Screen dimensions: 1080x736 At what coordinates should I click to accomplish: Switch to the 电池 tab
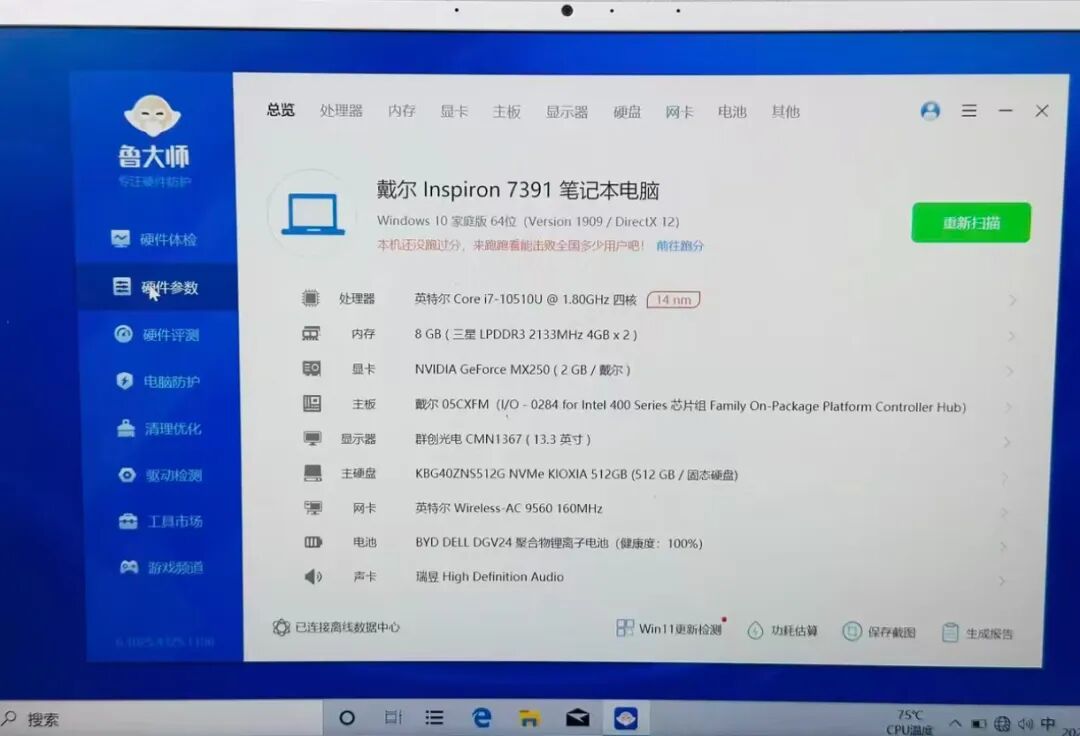(x=732, y=112)
